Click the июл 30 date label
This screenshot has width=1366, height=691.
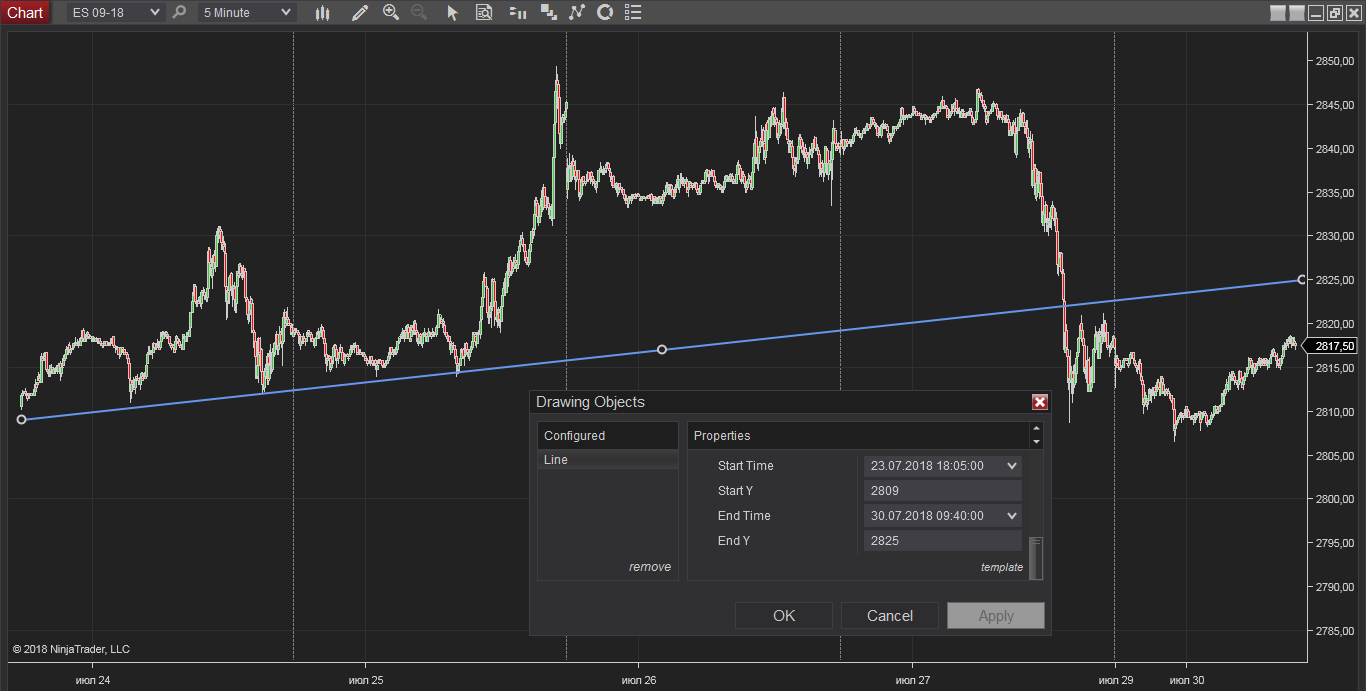(x=1187, y=680)
